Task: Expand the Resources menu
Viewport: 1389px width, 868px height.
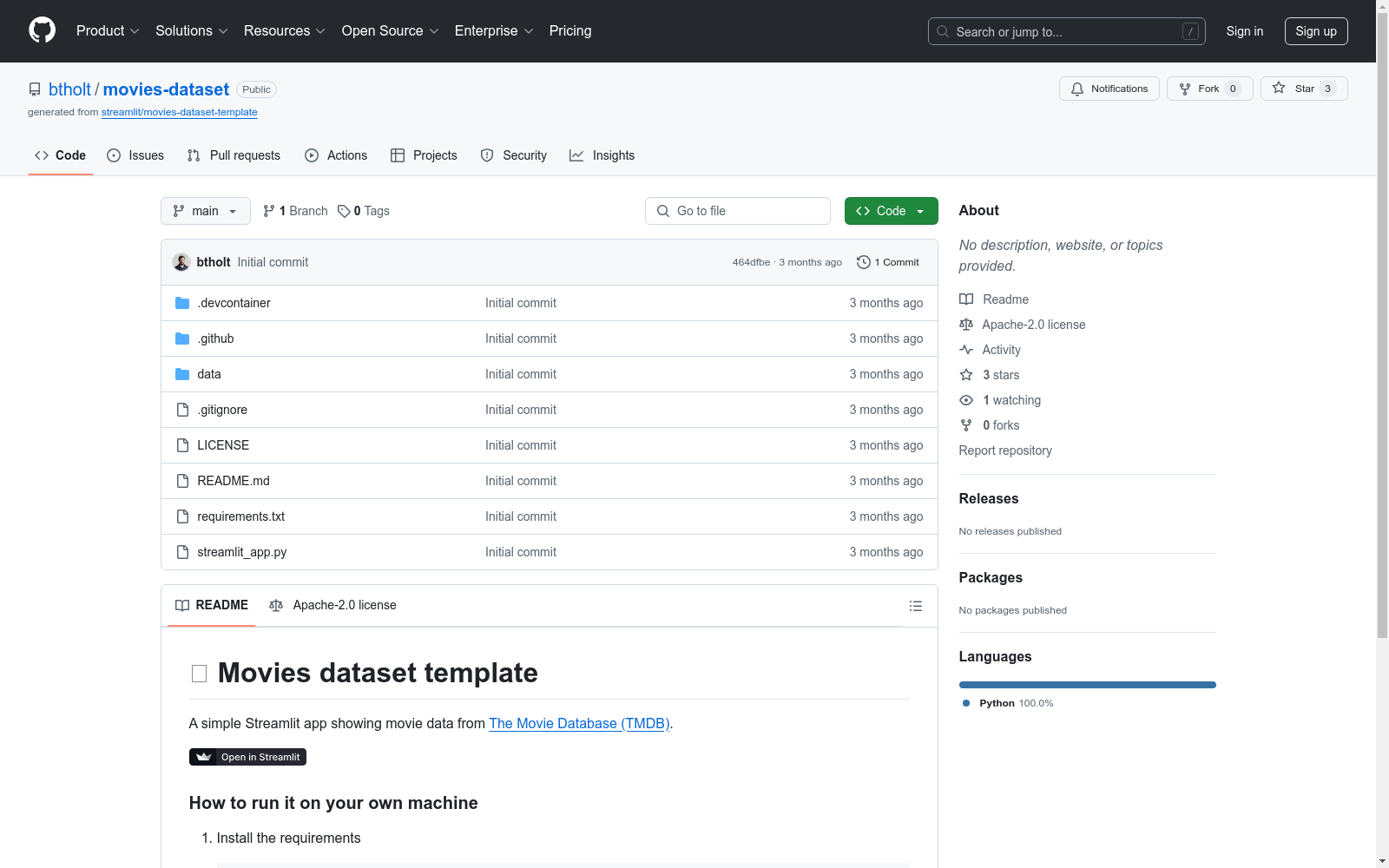Action: [x=285, y=31]
